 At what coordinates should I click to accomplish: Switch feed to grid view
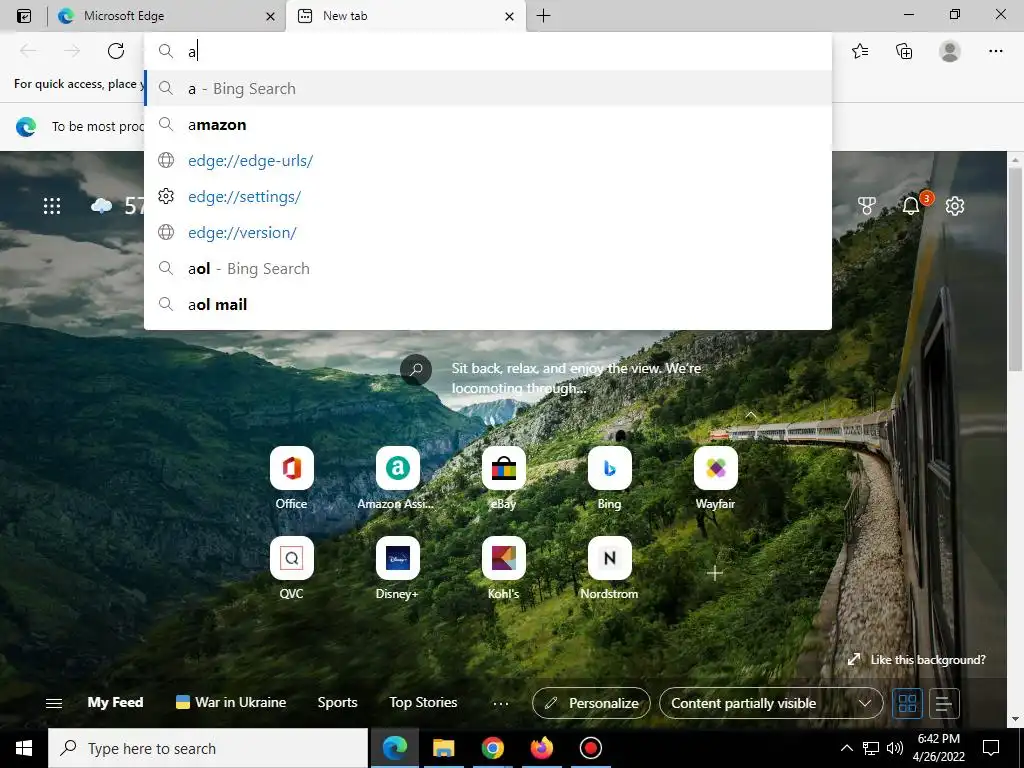coord(907,703)
